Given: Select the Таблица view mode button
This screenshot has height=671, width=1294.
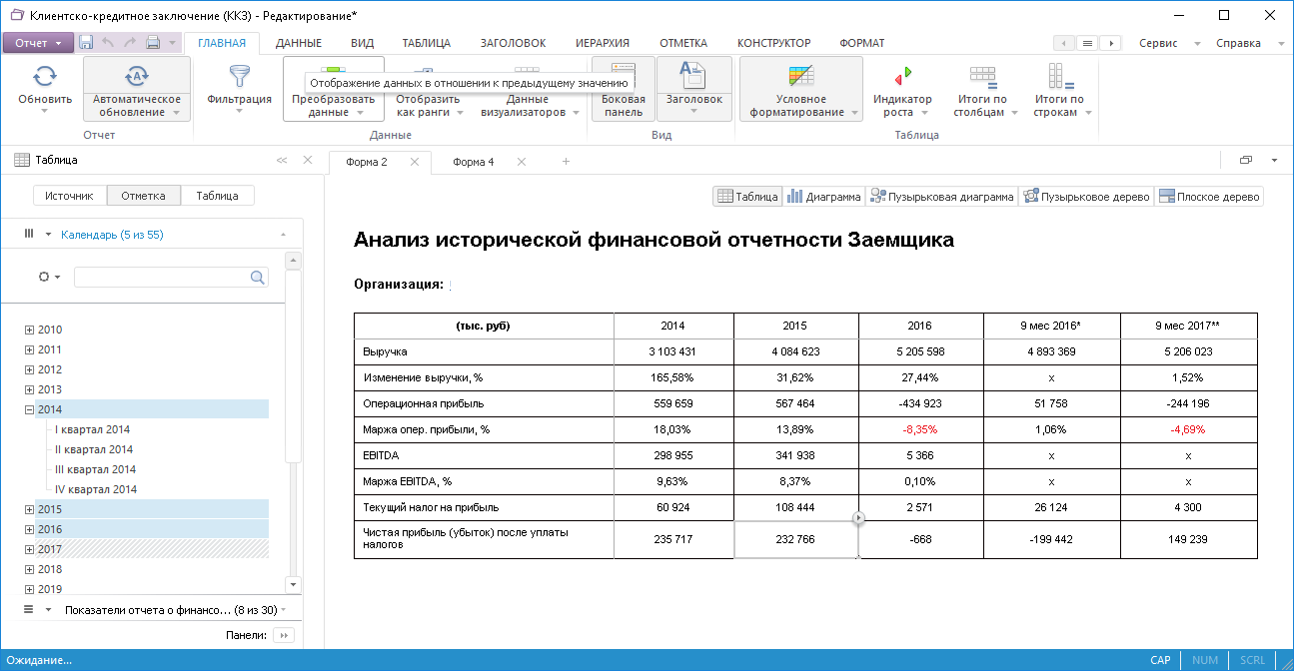Looking at the screenshot, I should click(747, 197).
